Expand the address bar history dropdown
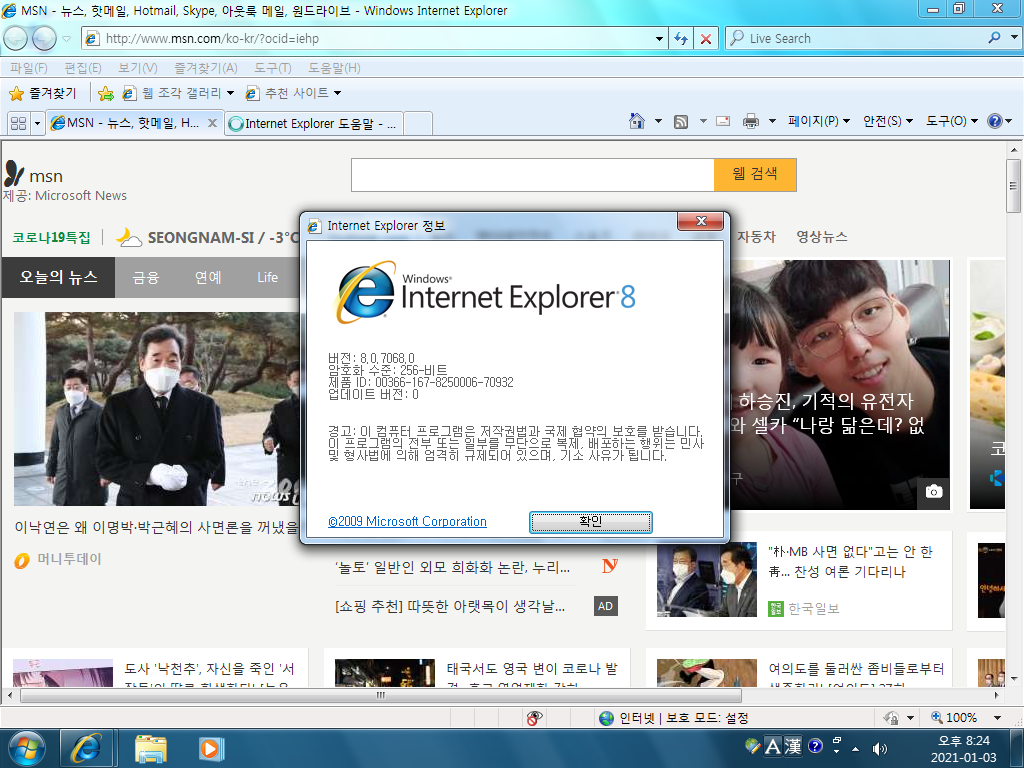The height and width of the screenshot is (768, 1024). 659,39
